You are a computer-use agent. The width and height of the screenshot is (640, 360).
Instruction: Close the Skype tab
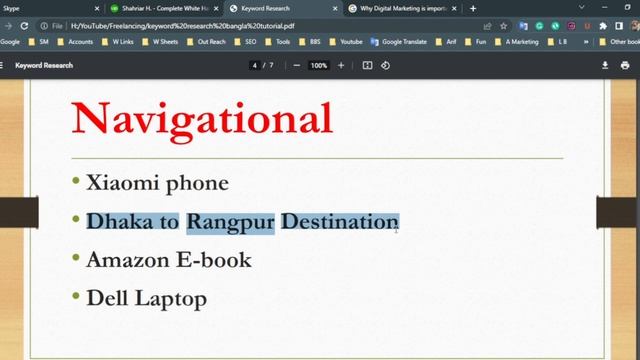coord(97,9)
